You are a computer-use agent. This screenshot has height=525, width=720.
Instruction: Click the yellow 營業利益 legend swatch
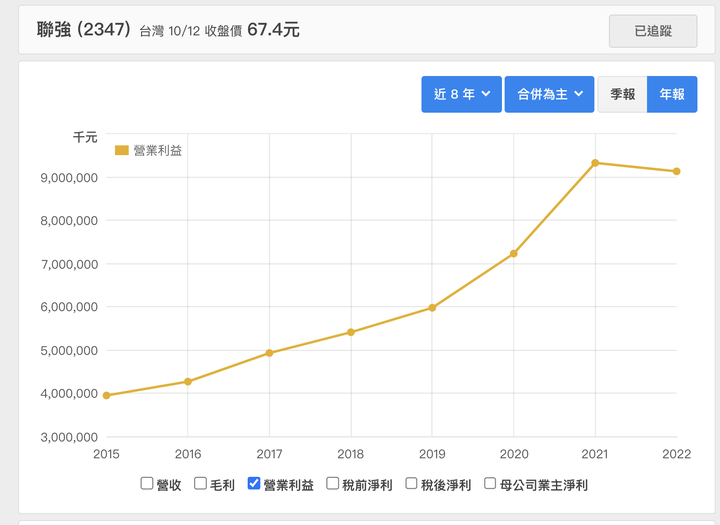121,150
